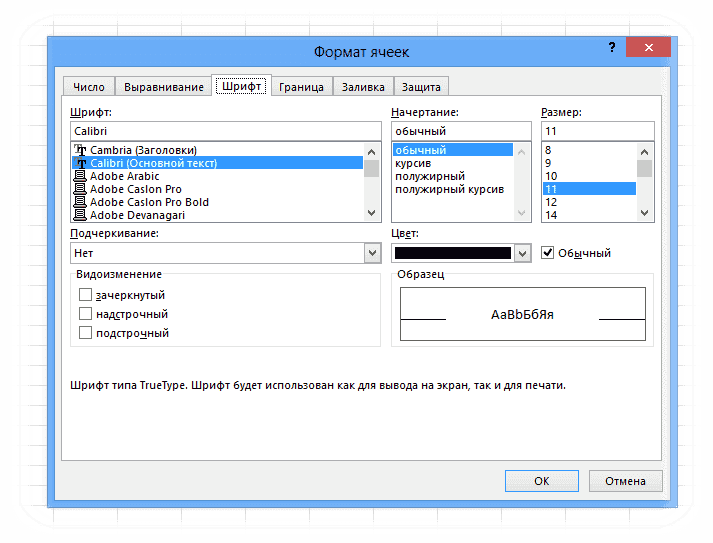Switch to the Граница tab
The width and height of the screenshot is (713, 543).
click(301, 87)
